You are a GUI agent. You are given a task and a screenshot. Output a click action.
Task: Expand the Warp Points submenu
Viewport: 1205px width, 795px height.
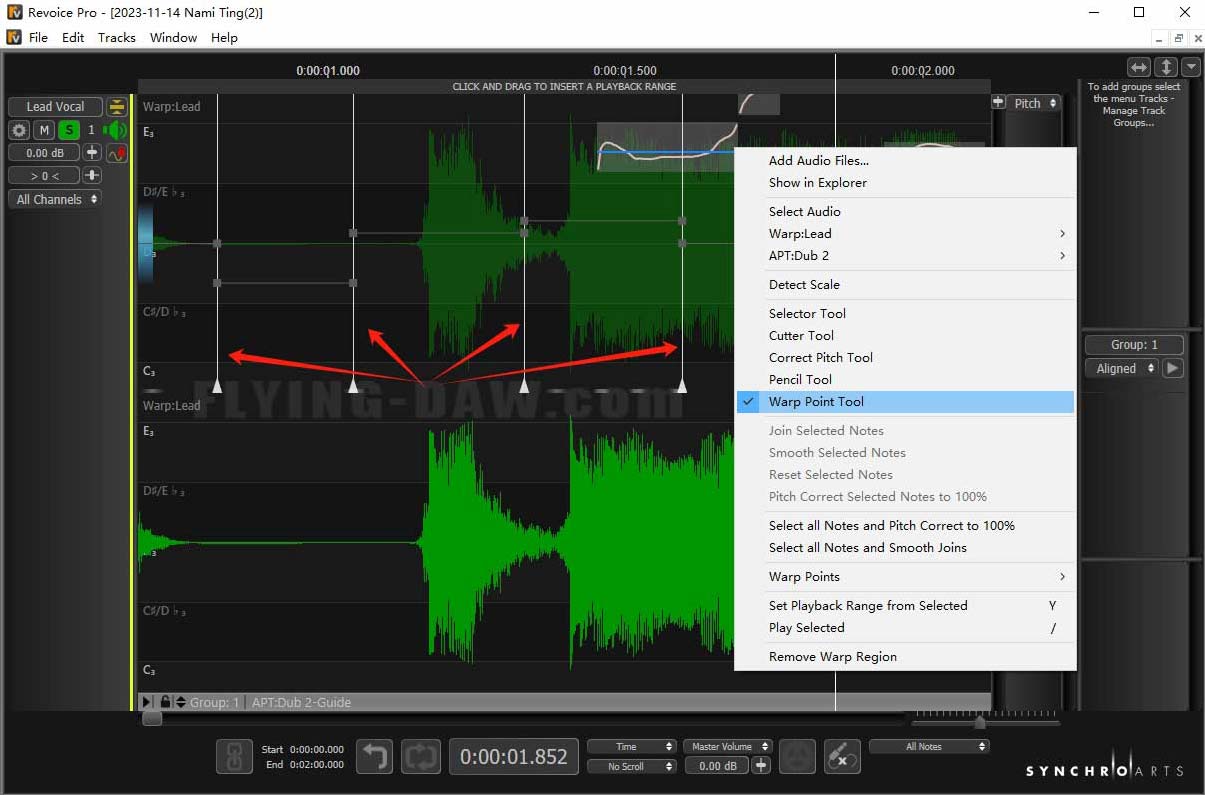pos(905,577)
